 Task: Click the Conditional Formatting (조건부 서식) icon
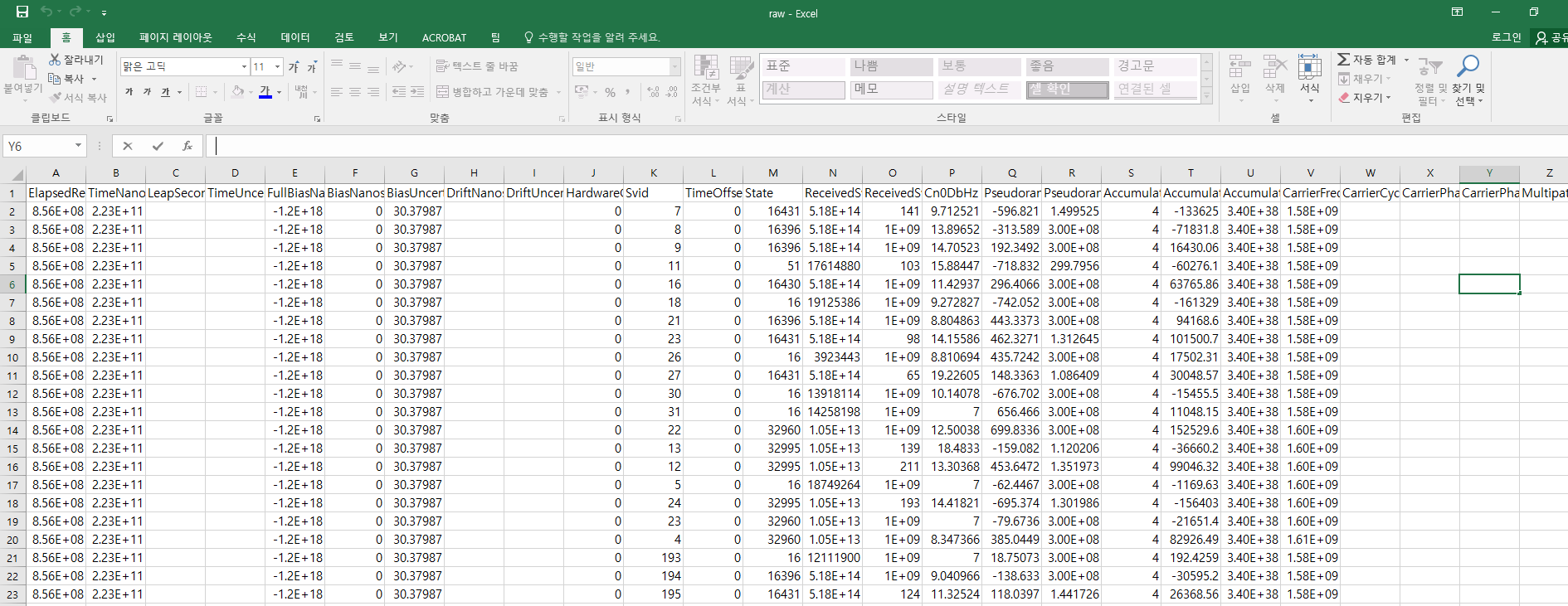pos(706,68)
